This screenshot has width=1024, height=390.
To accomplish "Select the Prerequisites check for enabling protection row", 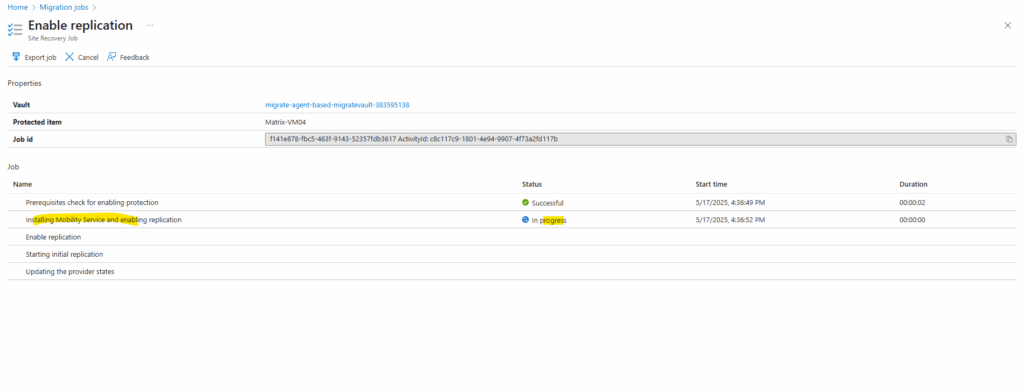I will tap(511, 203).
